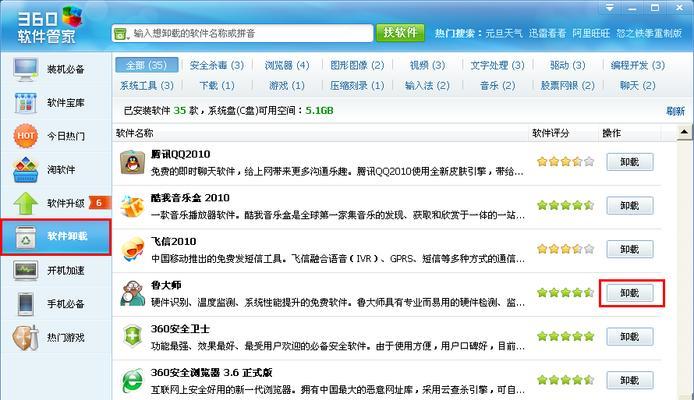
Task: Select the 股票网银 (2) category tab
Action: (567, 85)
